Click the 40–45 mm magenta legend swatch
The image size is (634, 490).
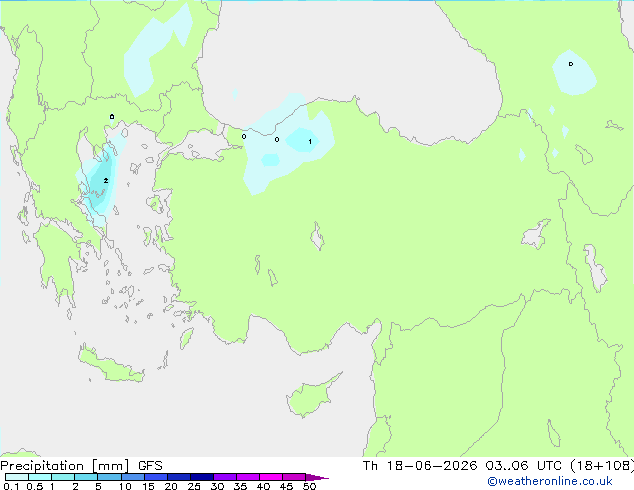[271, 477]
